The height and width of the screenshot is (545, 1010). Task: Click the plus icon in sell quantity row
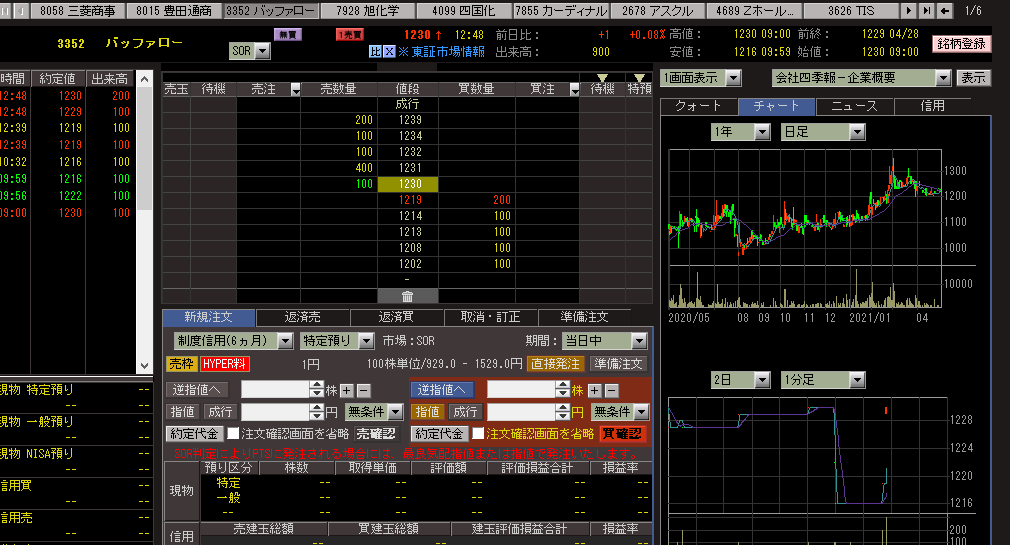point(346,390)
